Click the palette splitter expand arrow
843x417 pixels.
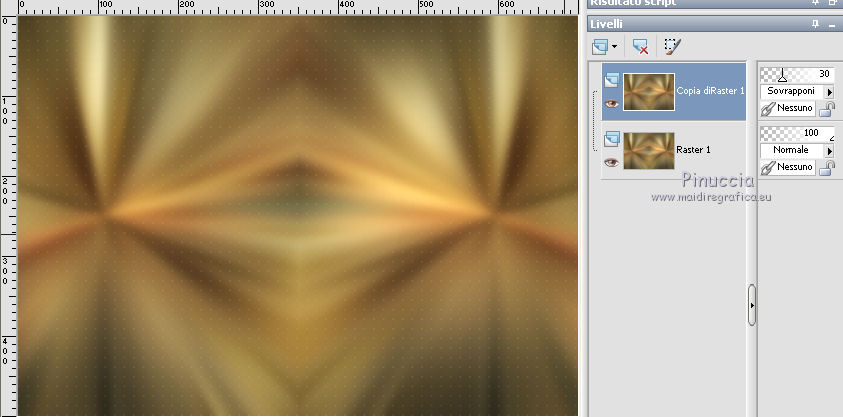752,305
